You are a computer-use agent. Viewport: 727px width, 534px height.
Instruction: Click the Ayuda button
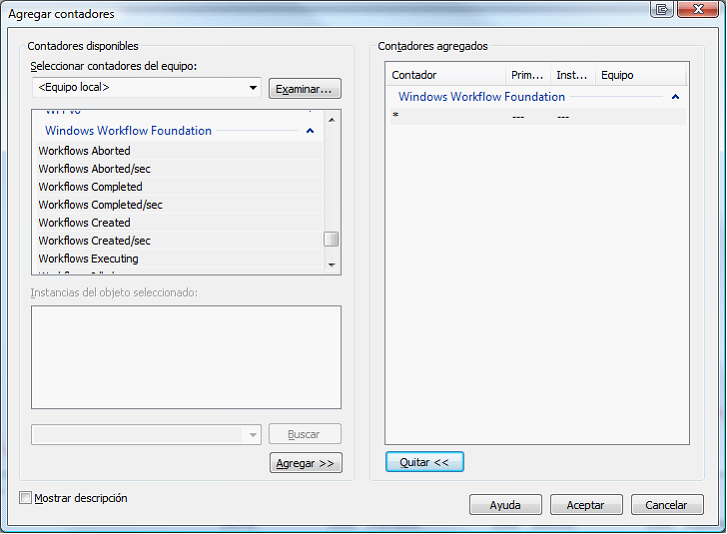tap(505, 505)
